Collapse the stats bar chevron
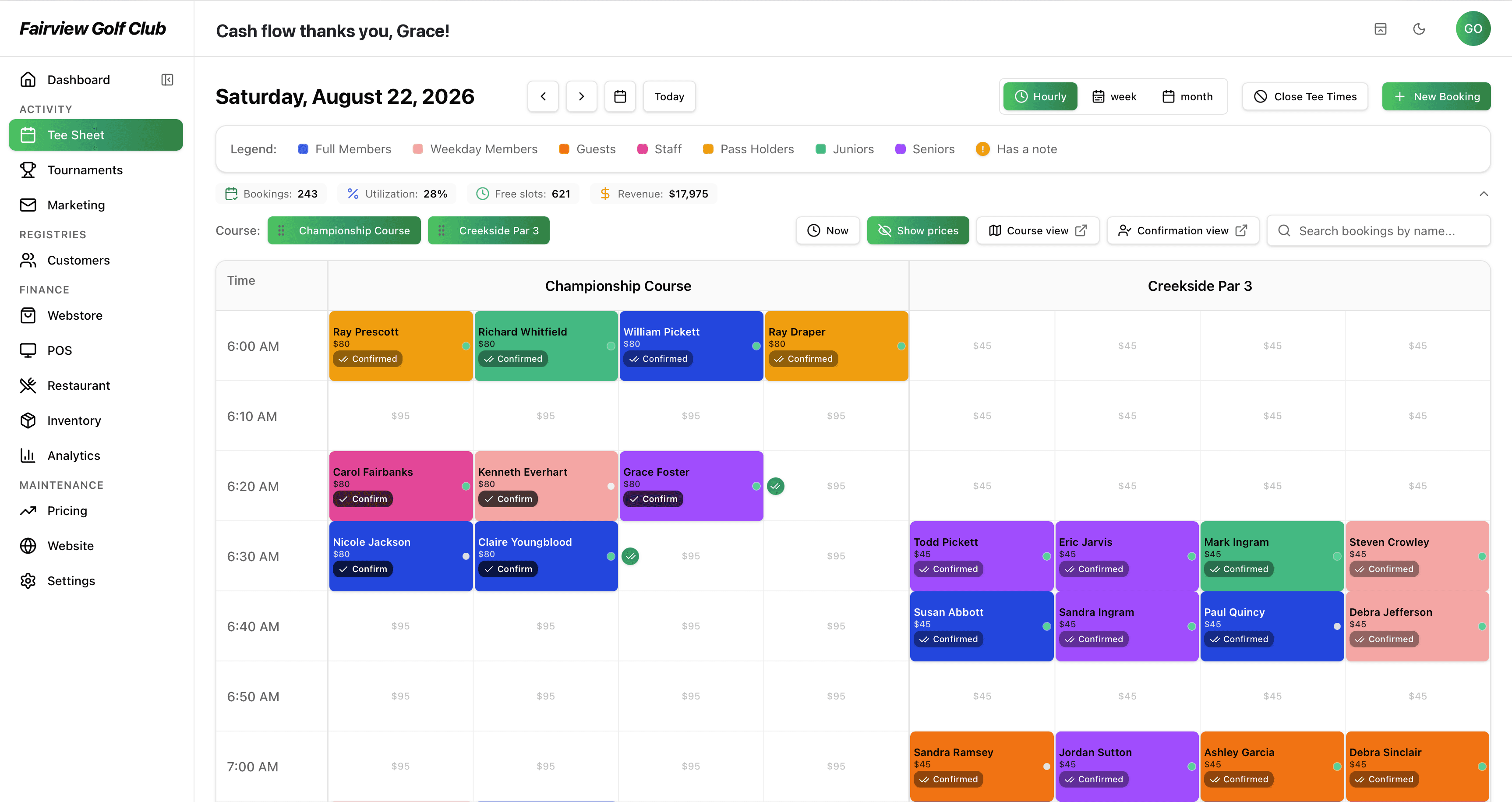1512x802 pixels. 1483,194
